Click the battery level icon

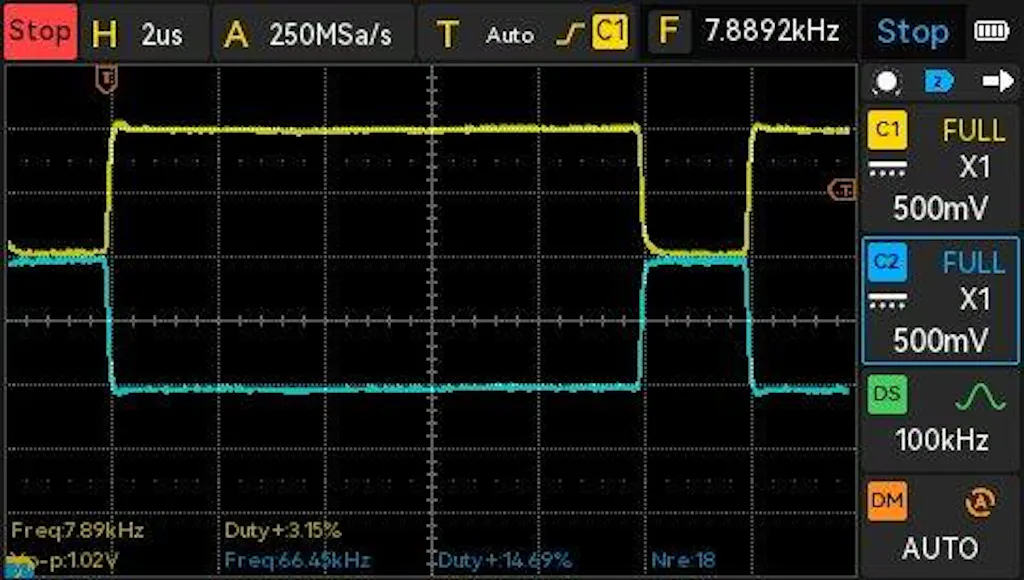coord(992,32)
